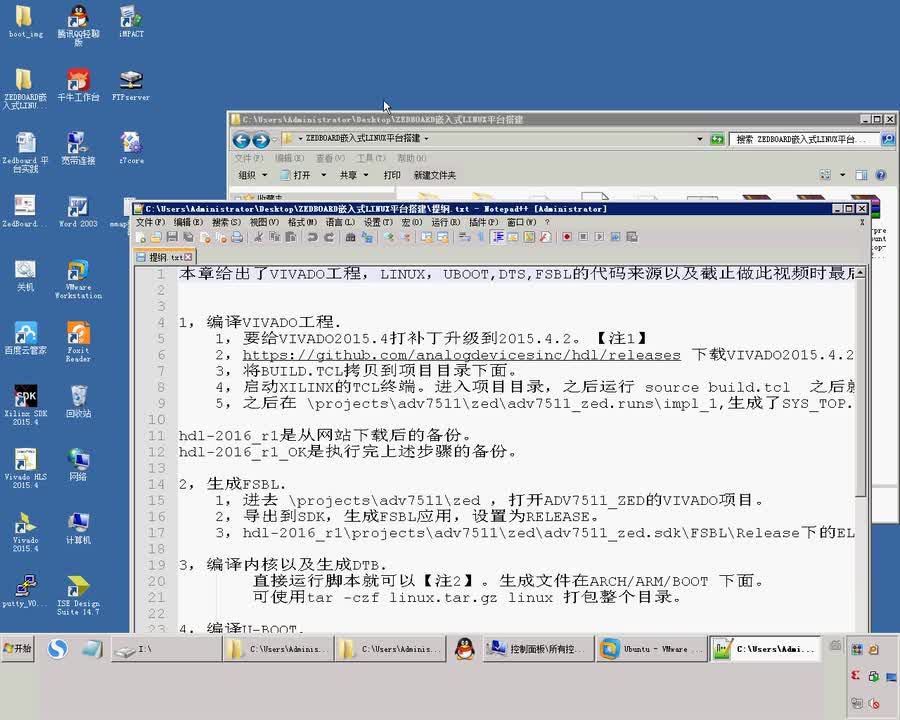Select the Xilinx SDK 2015.4 desktop icon

[25, 404]
